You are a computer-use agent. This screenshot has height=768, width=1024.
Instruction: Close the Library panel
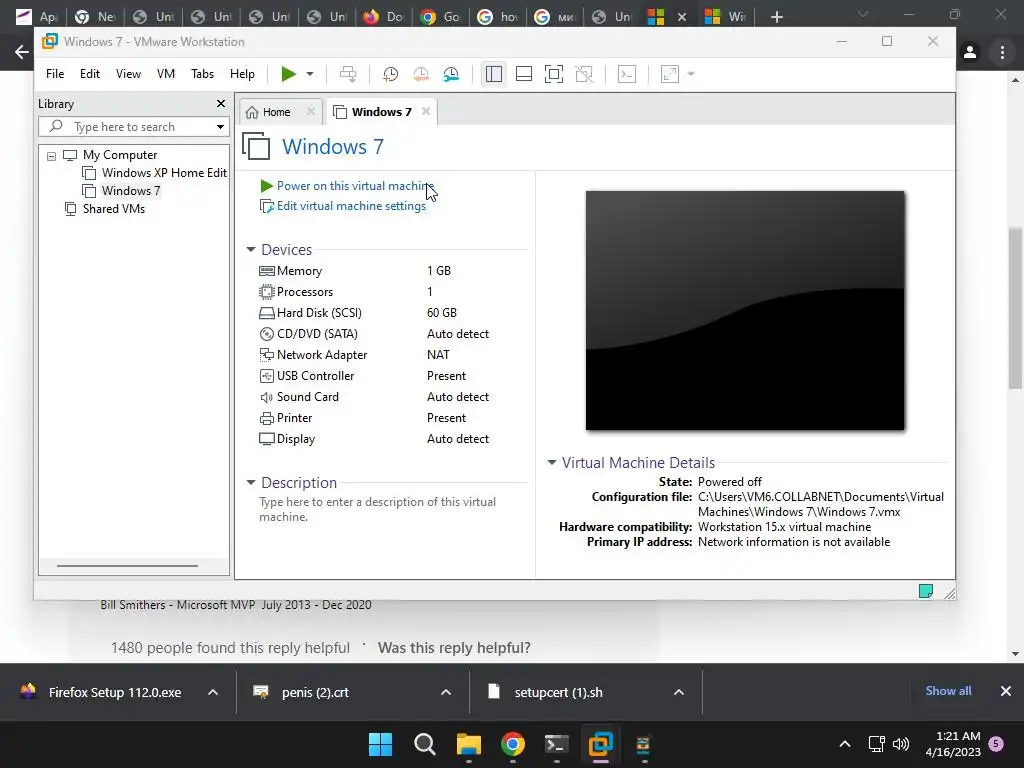(x=221, y=104)
